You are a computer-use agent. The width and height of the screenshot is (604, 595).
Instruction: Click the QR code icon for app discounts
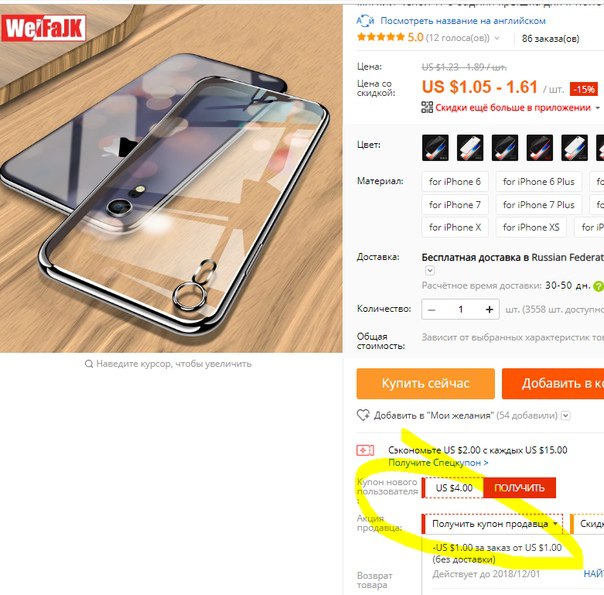(427, 107)
